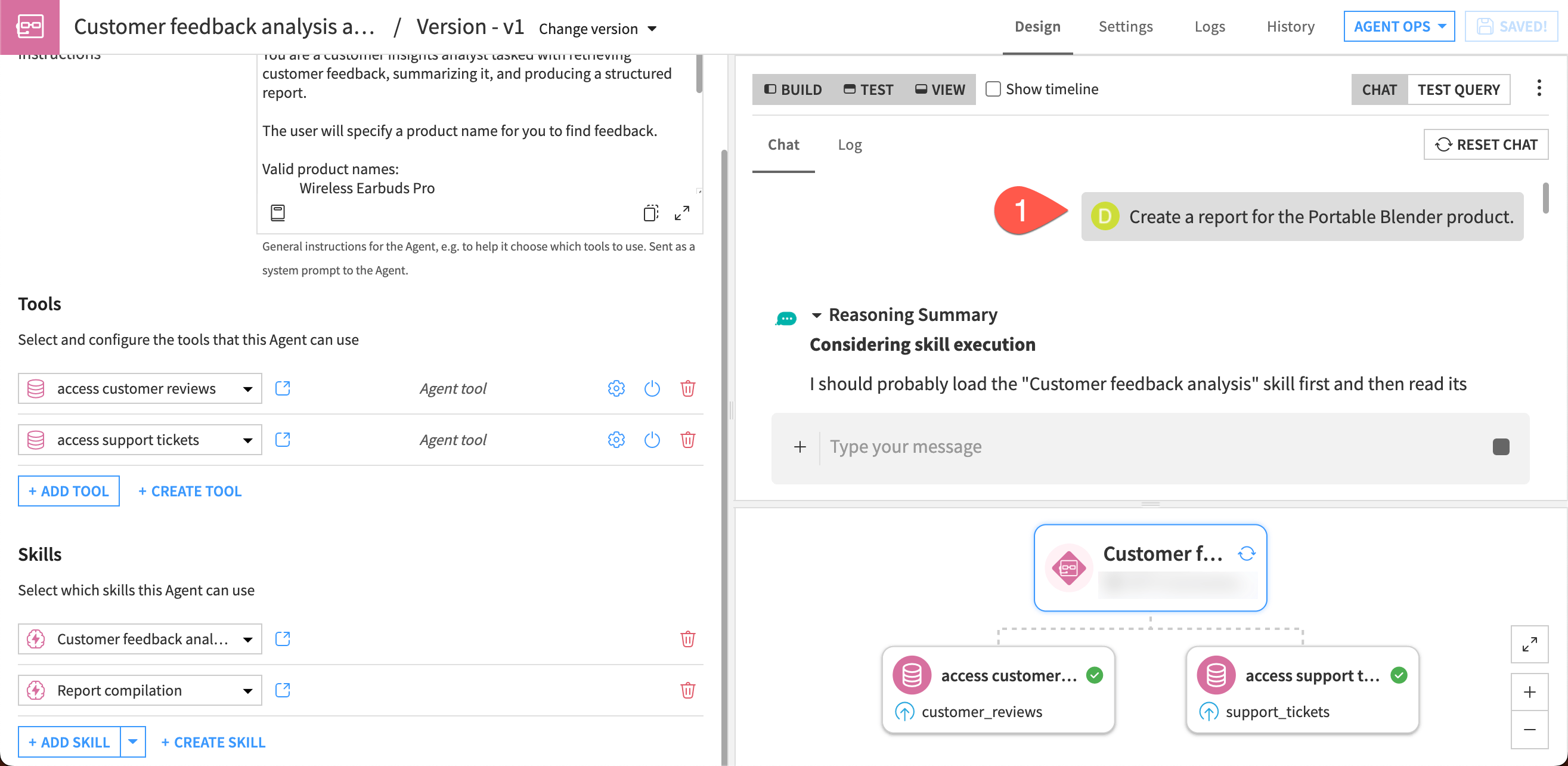This screenshot has width=1568, height=766.
Task: Click the customer_reviews dataset upload icon
Action: pyautogui.click(x=904, y=711)
